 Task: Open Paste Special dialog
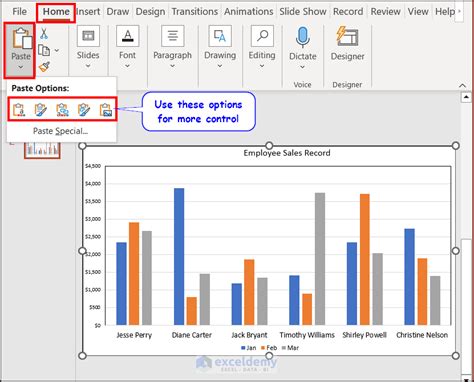tap(60, 131)
